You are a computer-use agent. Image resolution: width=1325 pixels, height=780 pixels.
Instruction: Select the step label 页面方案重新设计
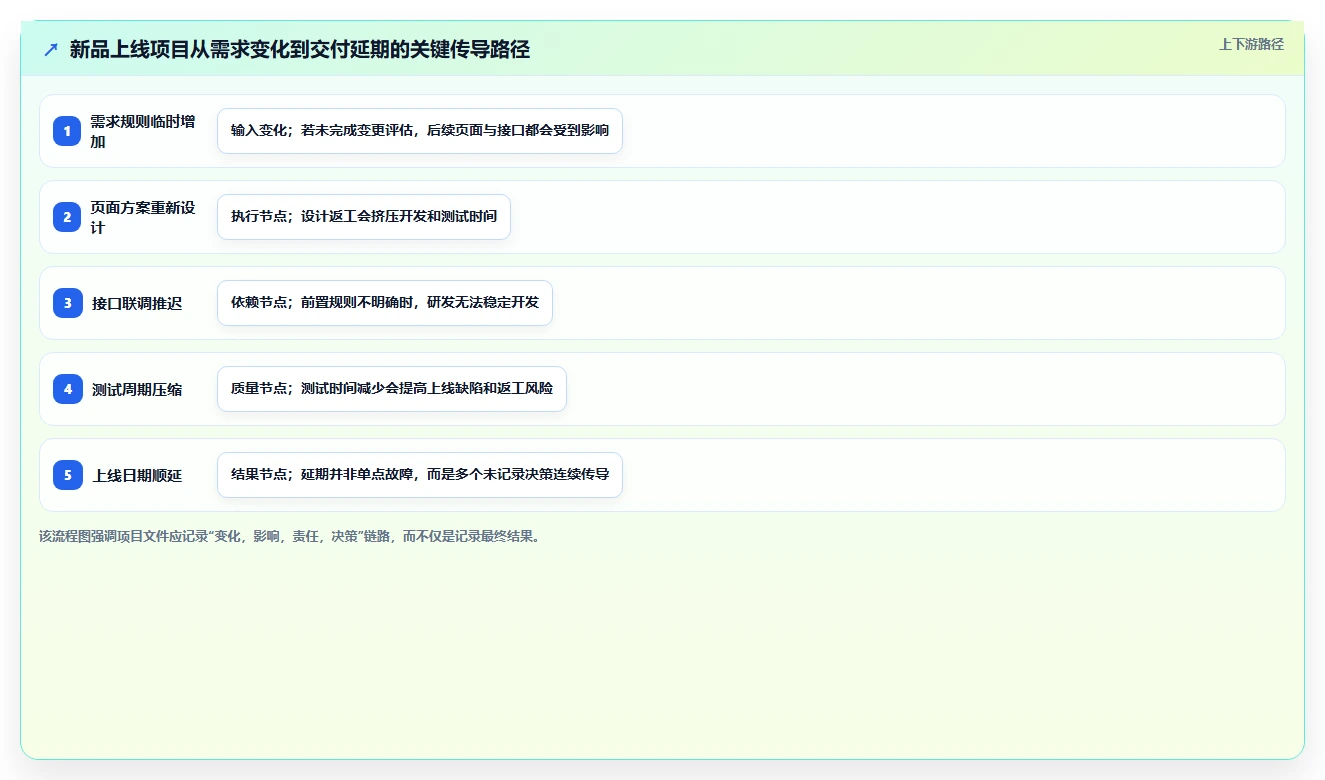(x=143, y=217)
